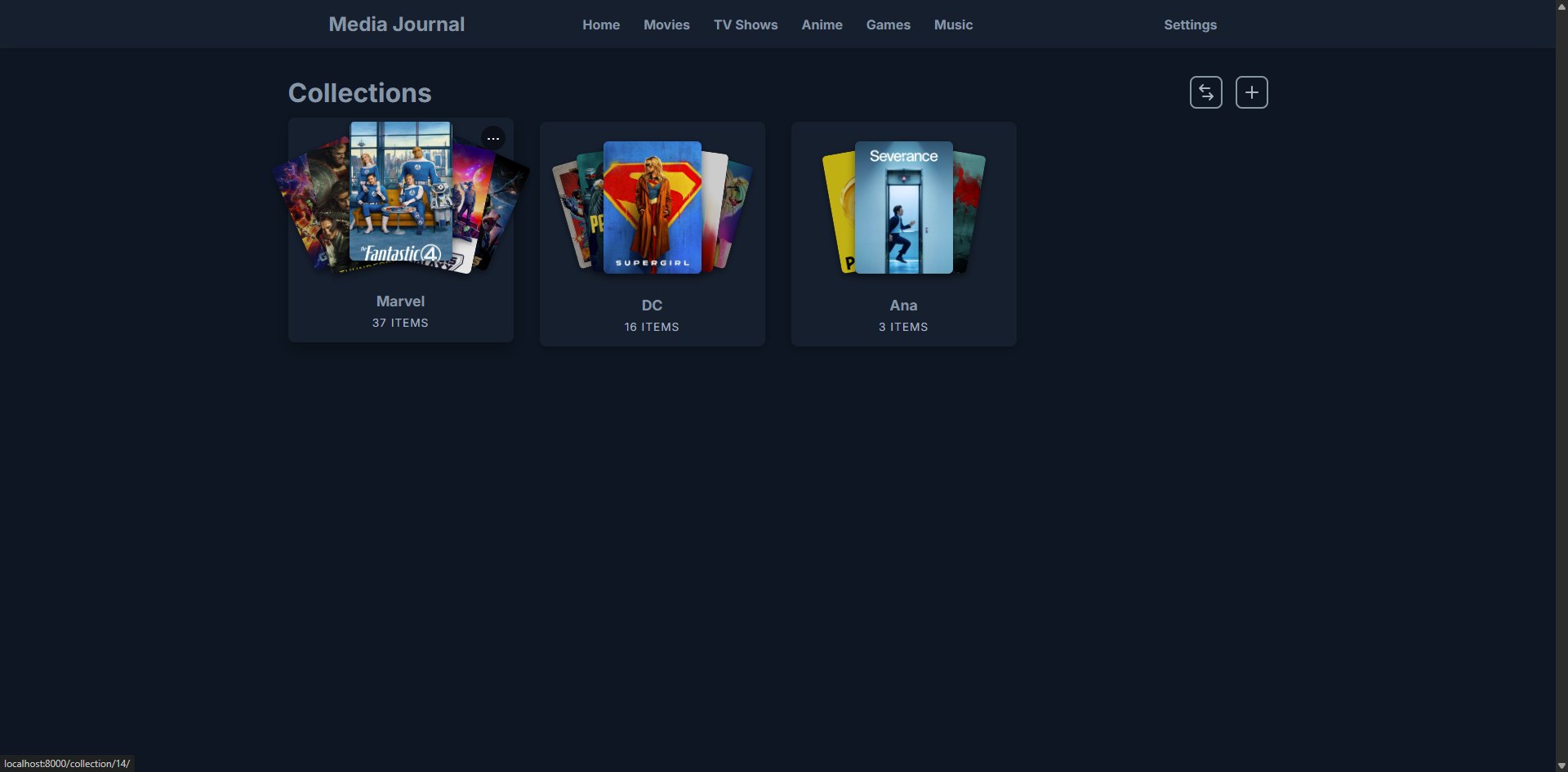Click the swap arrows icon next to Collections
The image size is (1568, 772).
coord(1205,92)
